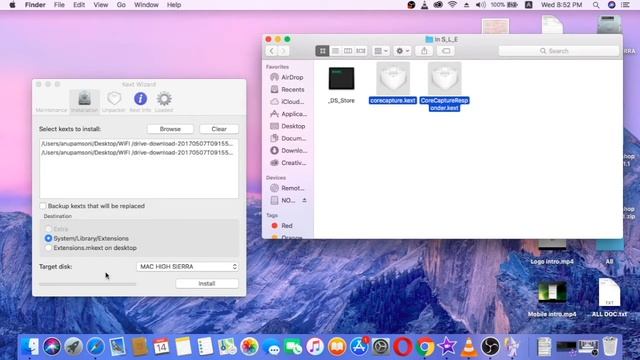Switch Finder to column view
Viewport: 640px width, 360px height.
[348, 51]
